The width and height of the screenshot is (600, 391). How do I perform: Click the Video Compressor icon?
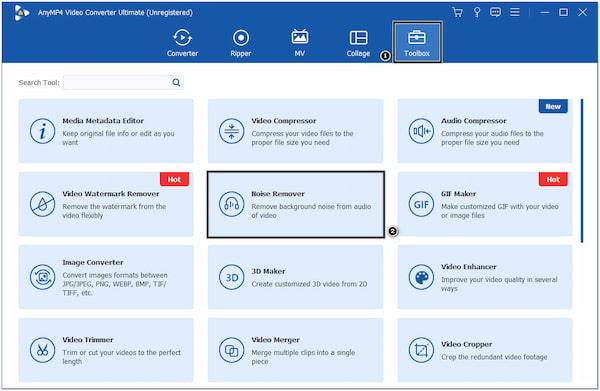(x=232, y=131)
